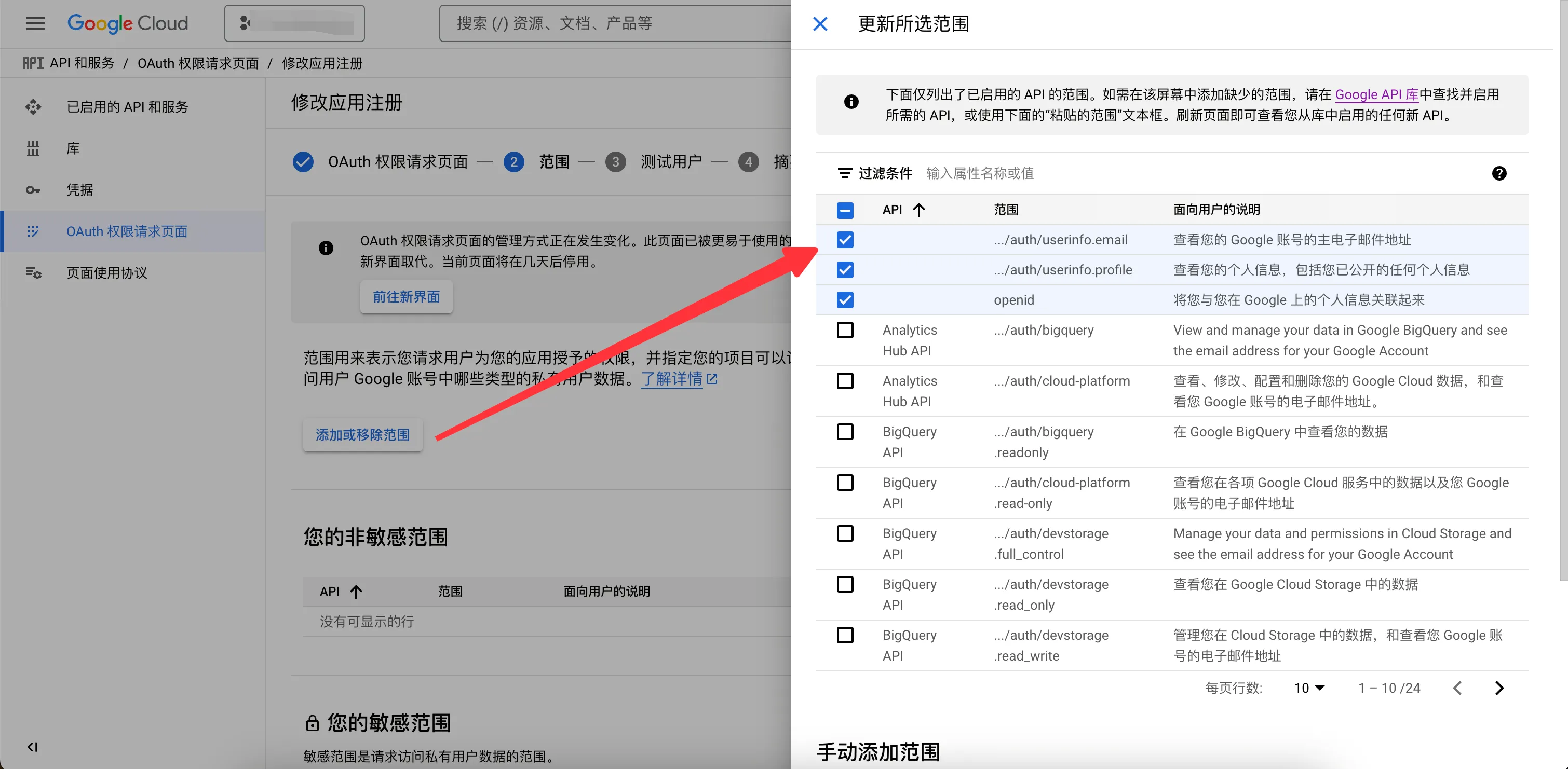Check BigQuery API cloud-platform.read-only scope
1568x769 pixels.
click(x=845, y=483)
